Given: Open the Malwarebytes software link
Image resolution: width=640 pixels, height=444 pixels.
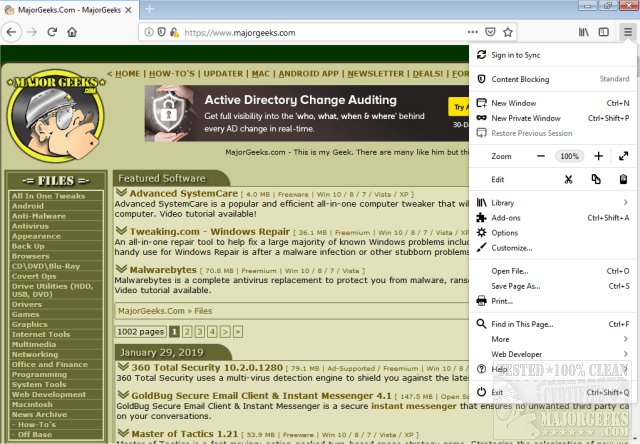Looking at the screenshot, I should coord(163,270).
